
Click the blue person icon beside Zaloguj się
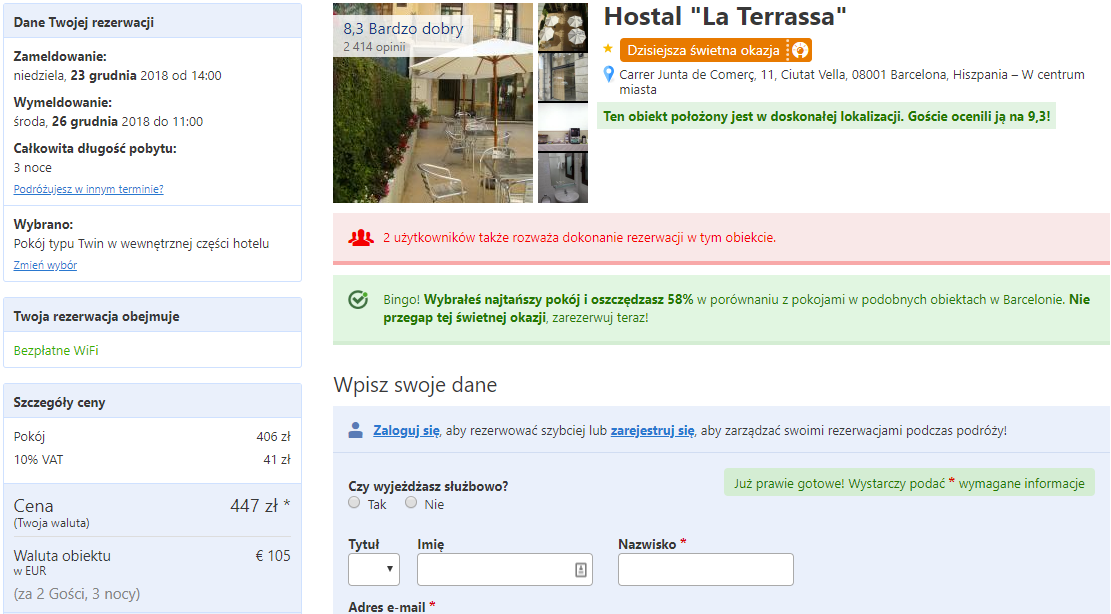tap(356, 430)
